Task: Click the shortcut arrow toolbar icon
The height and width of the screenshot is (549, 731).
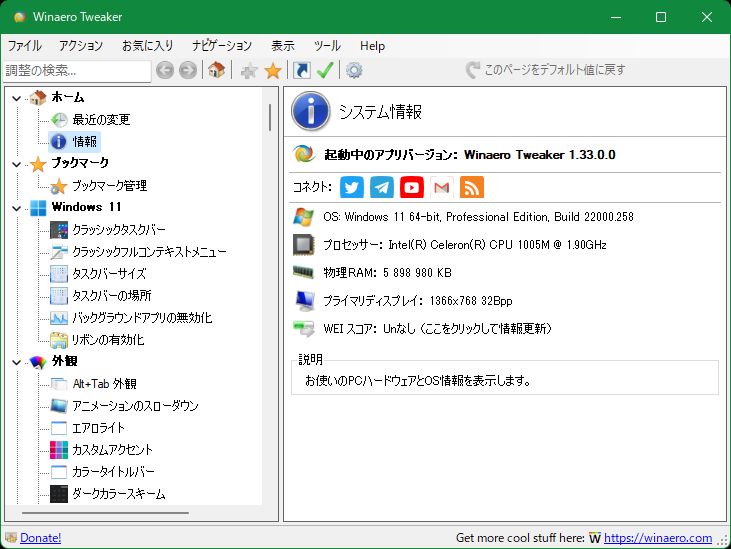Action: pyautogui.click(x=302, y=70)
